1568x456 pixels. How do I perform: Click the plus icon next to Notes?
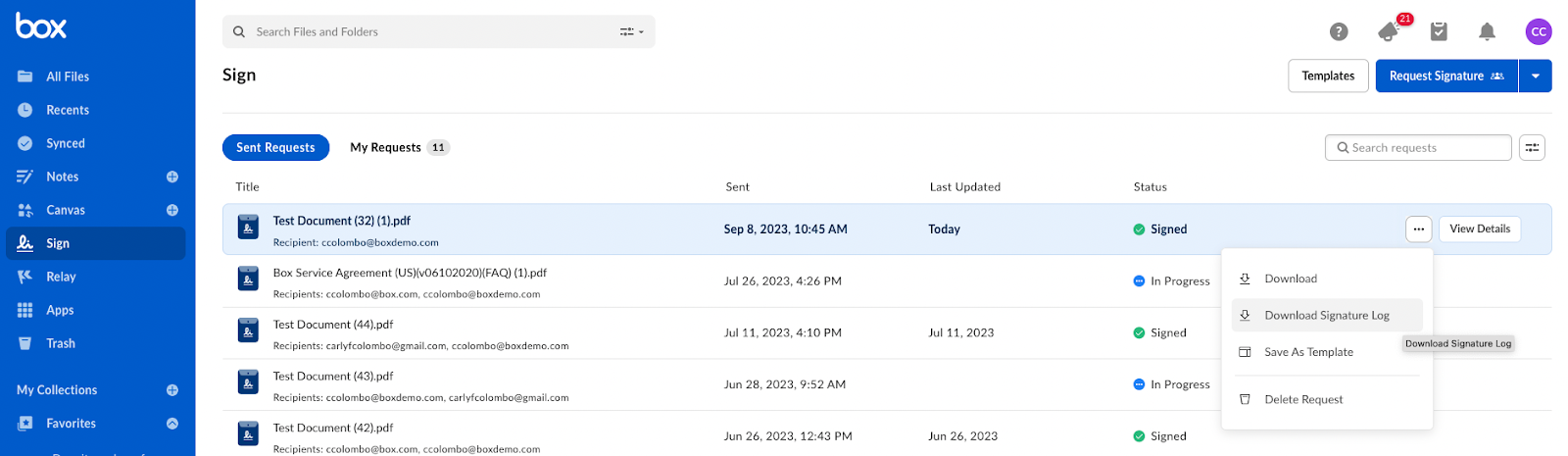172,177
